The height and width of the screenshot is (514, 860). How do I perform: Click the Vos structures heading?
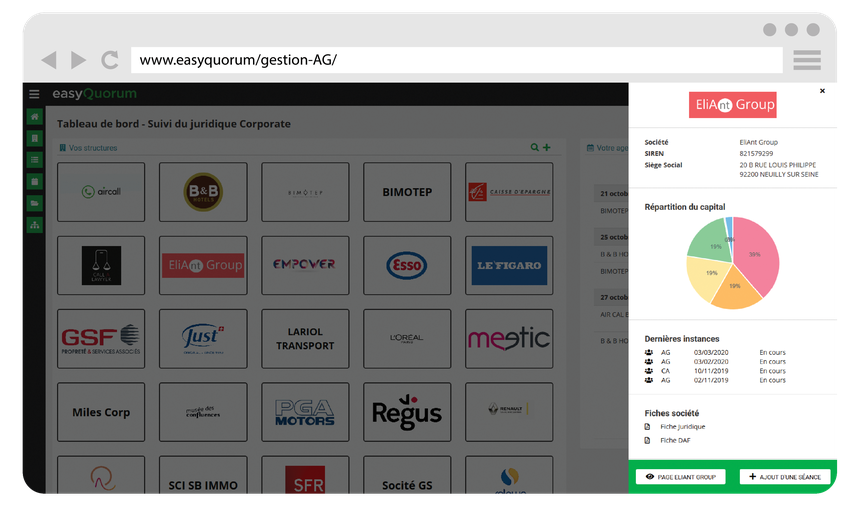click(x=88, y=148)
